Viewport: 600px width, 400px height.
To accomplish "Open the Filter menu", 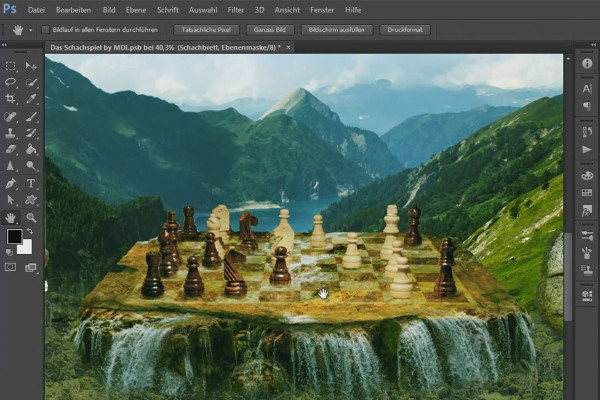I will (236, 10).
